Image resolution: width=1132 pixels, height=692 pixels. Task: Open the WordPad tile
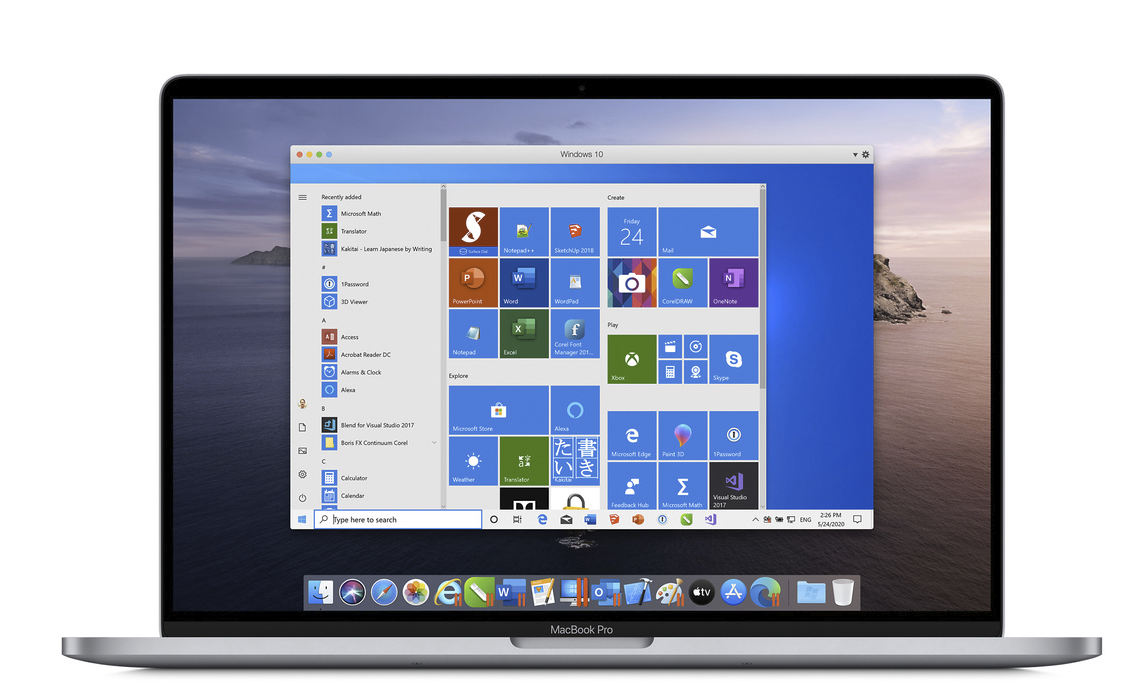tap(575, 283)
